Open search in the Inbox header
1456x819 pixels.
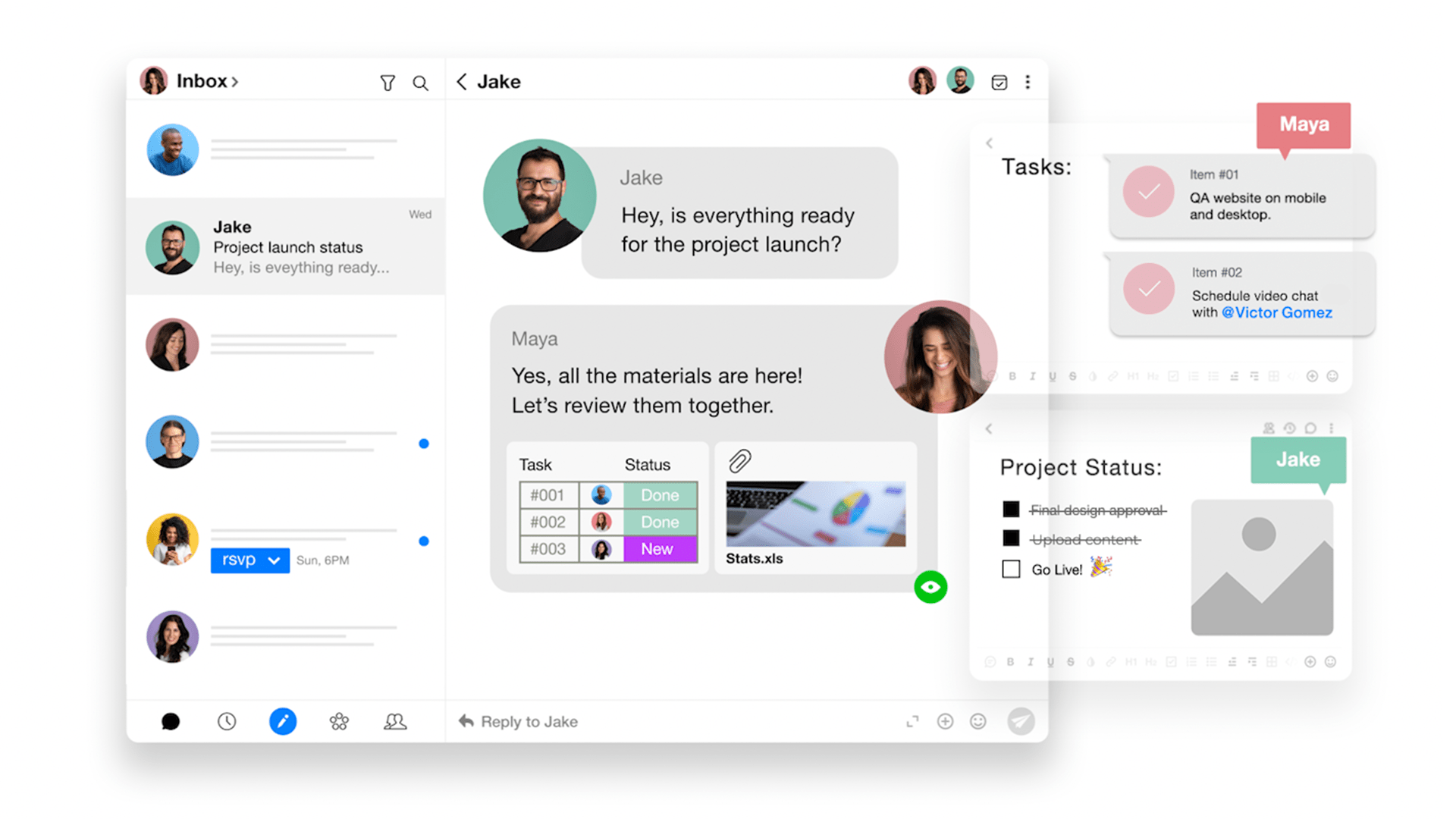click(420, 83)
